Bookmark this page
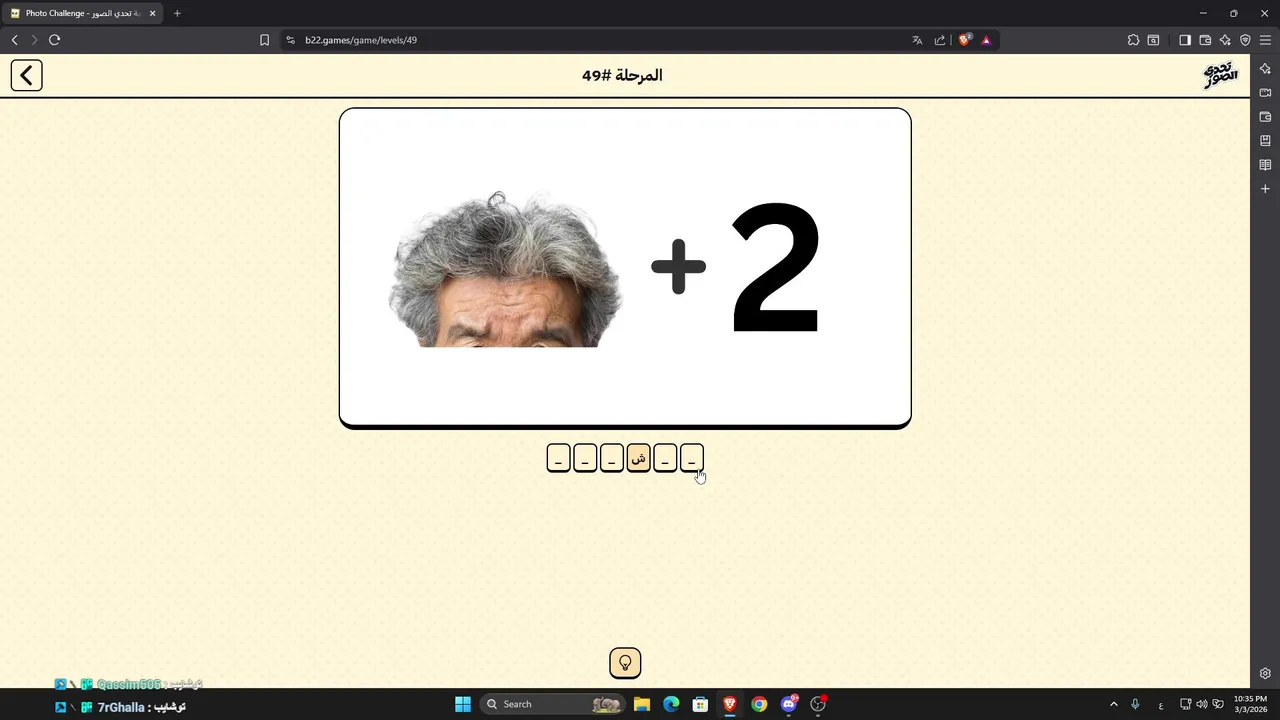Screen dimensions: 1280x720 [264, 40]
